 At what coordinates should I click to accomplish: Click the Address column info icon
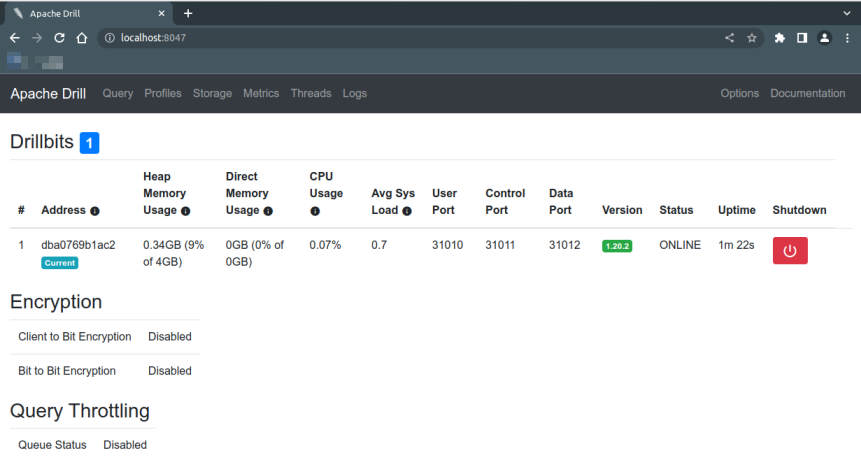[x=95, y=211]
